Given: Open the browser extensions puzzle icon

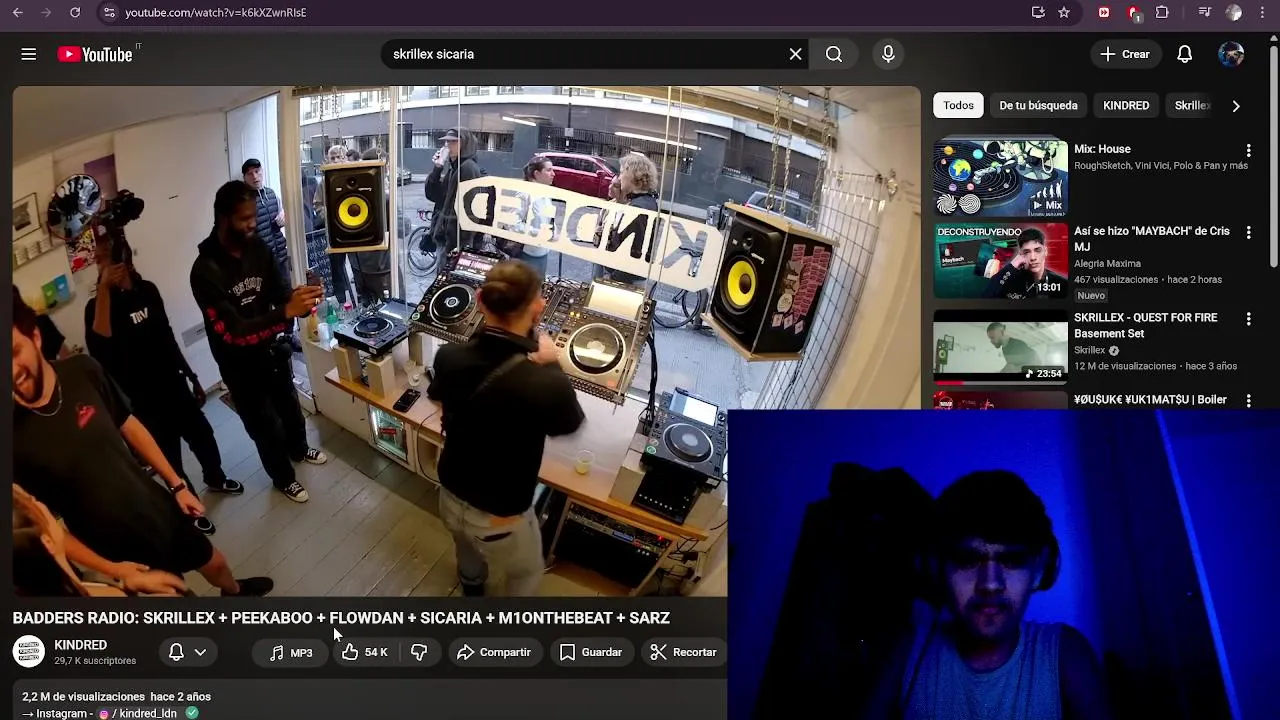Looking at the screenshot, I should pos(1162,12).
